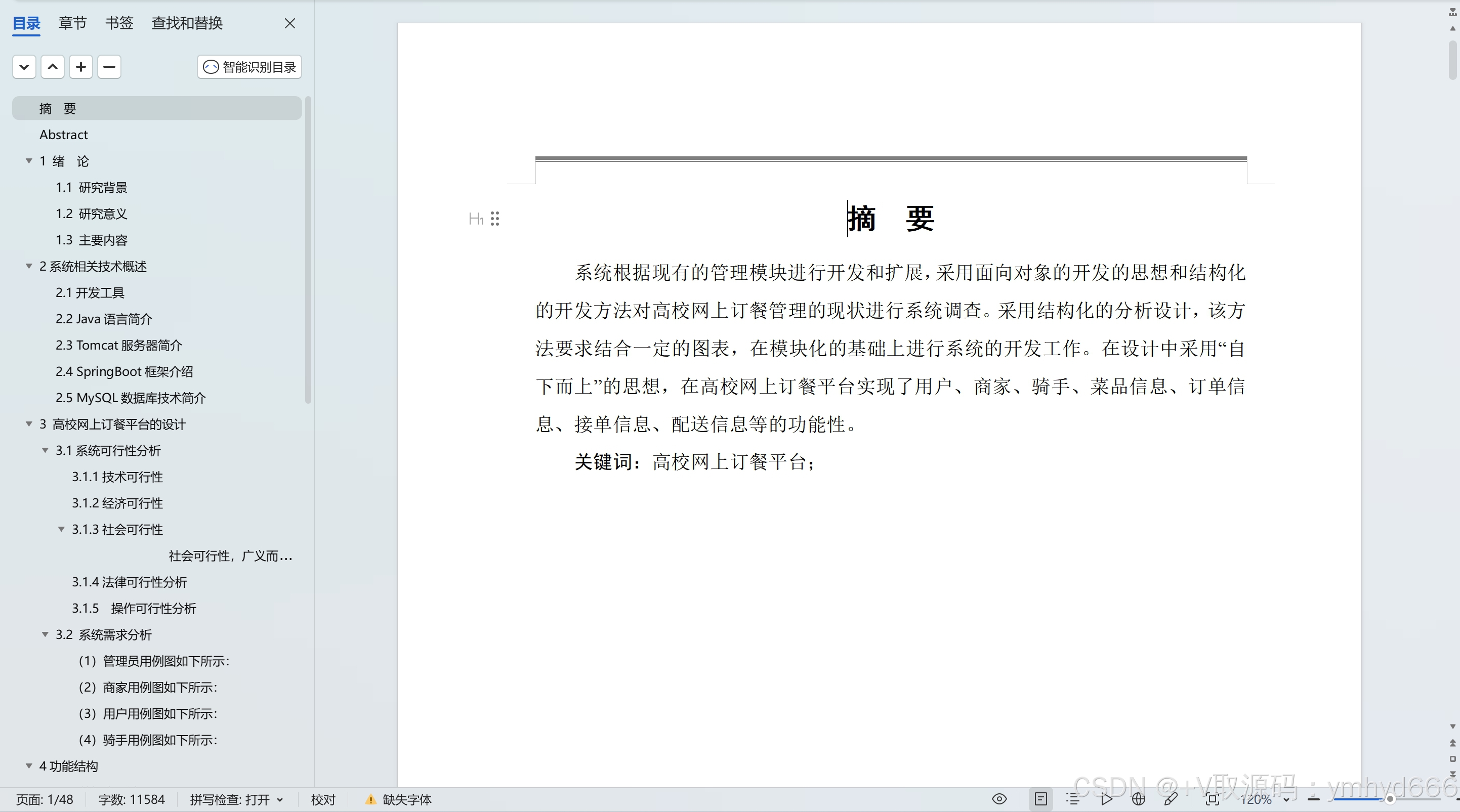The image size is (1460, 812).
Task: Open the 120% zoom level dropdown
Action: tap(1286, 799)
